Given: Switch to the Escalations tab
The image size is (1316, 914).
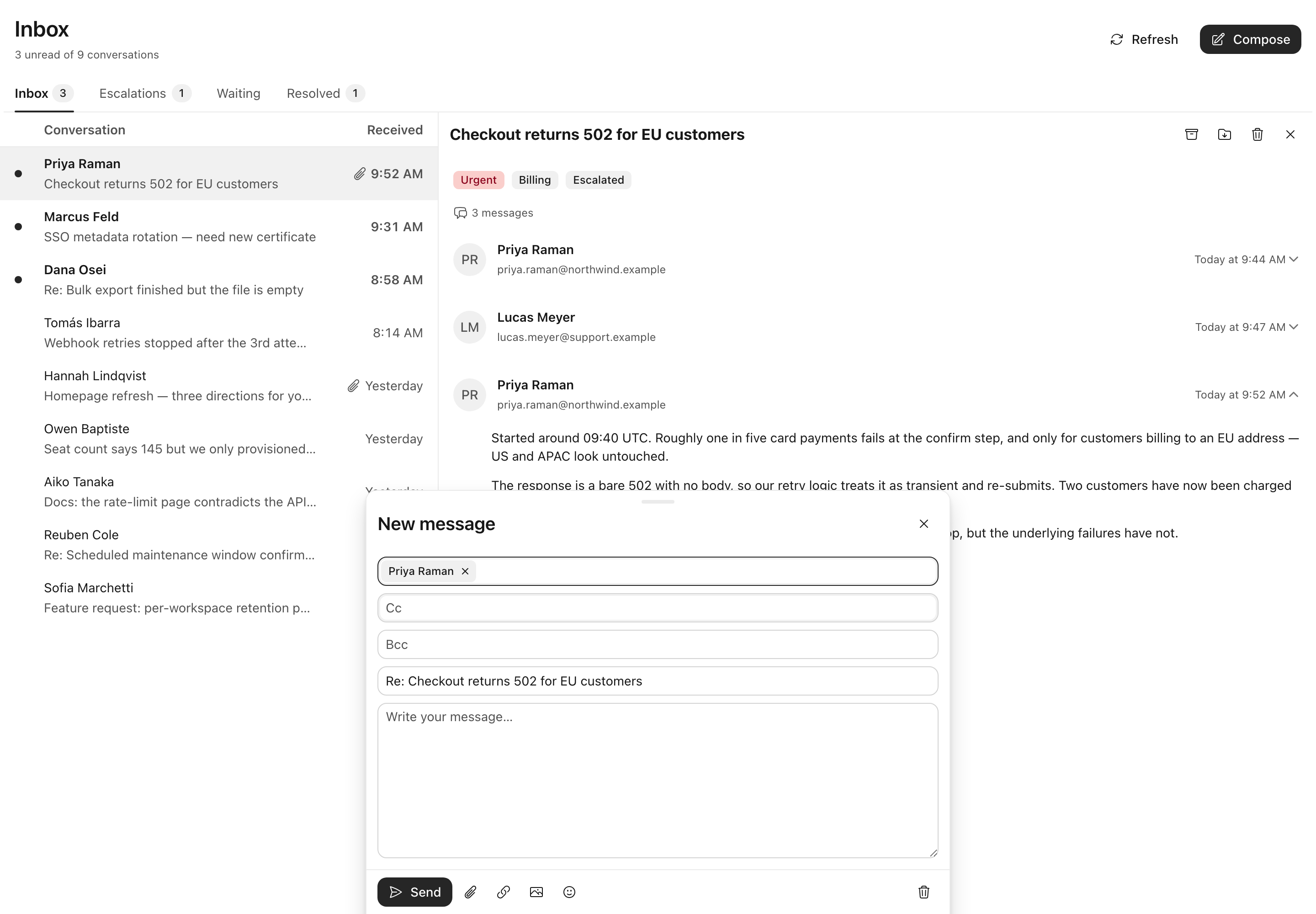Looking at the screenshot, I should (x=145, y=93).
